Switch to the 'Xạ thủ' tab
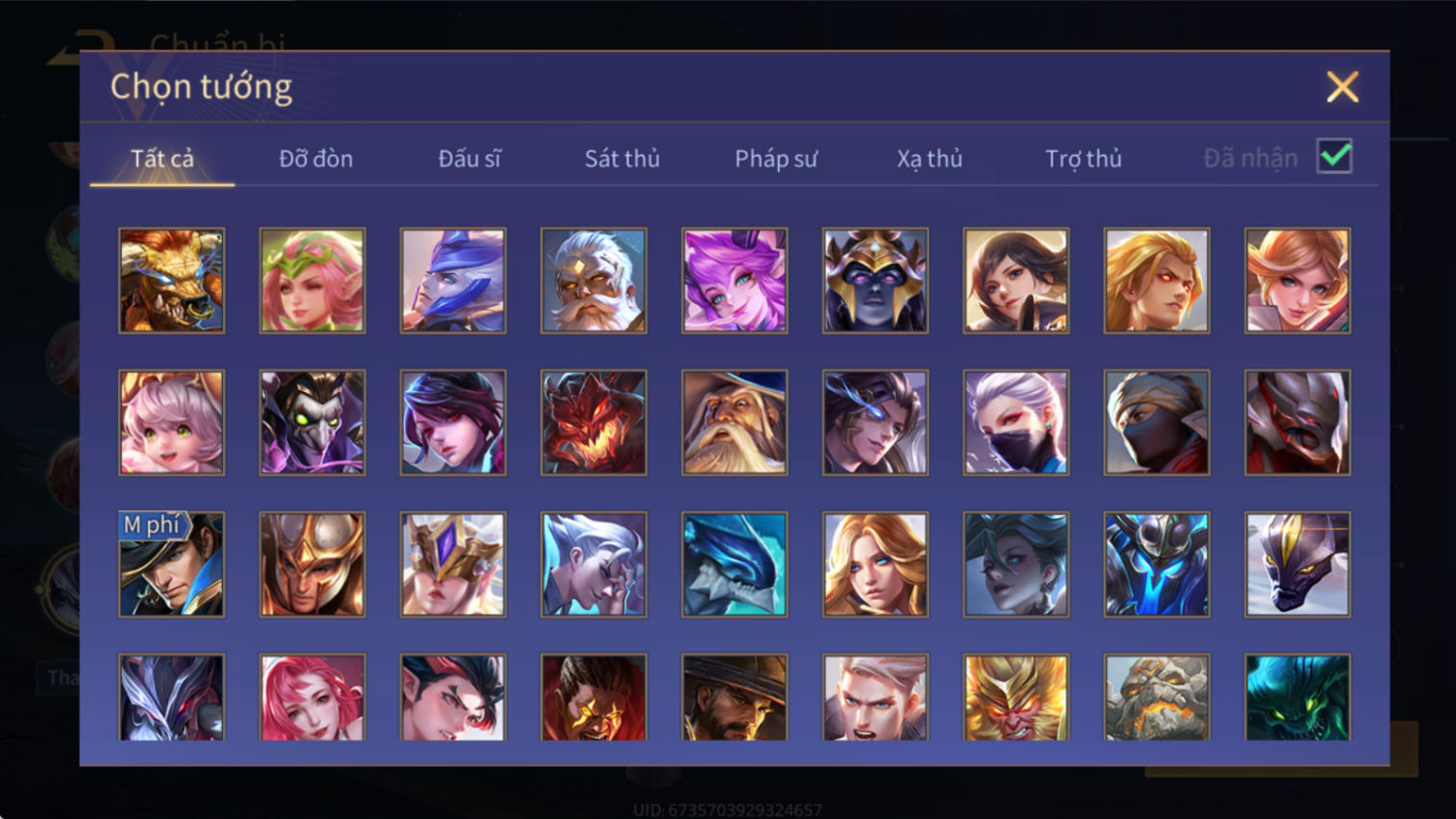The width and height of the screenshot is (1456, 819). point(929,159)
